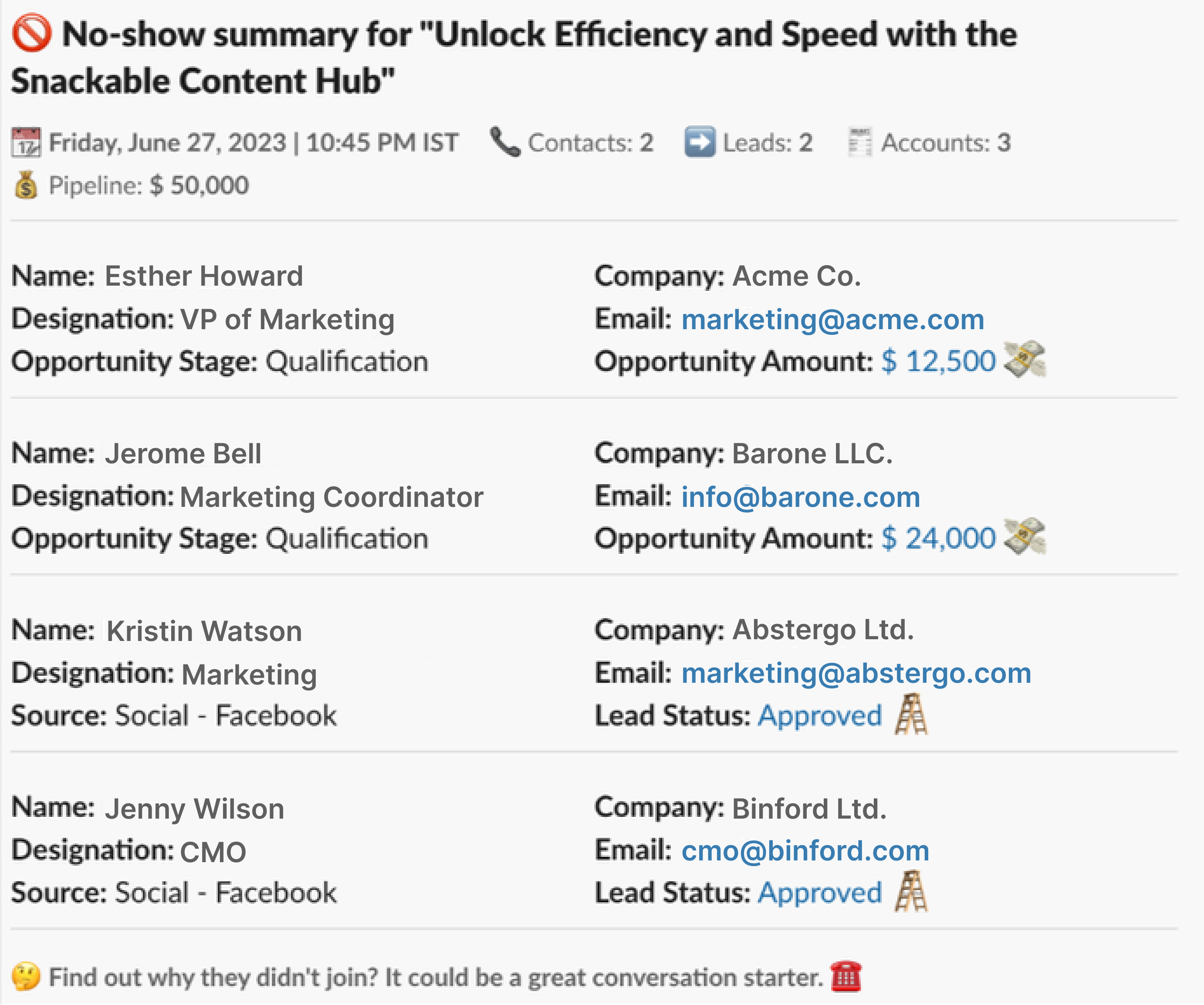1204x1005 pixels.
Task: Open the cmo@binford.com email link
Action: pyautogui.click(x=805, y=850)
